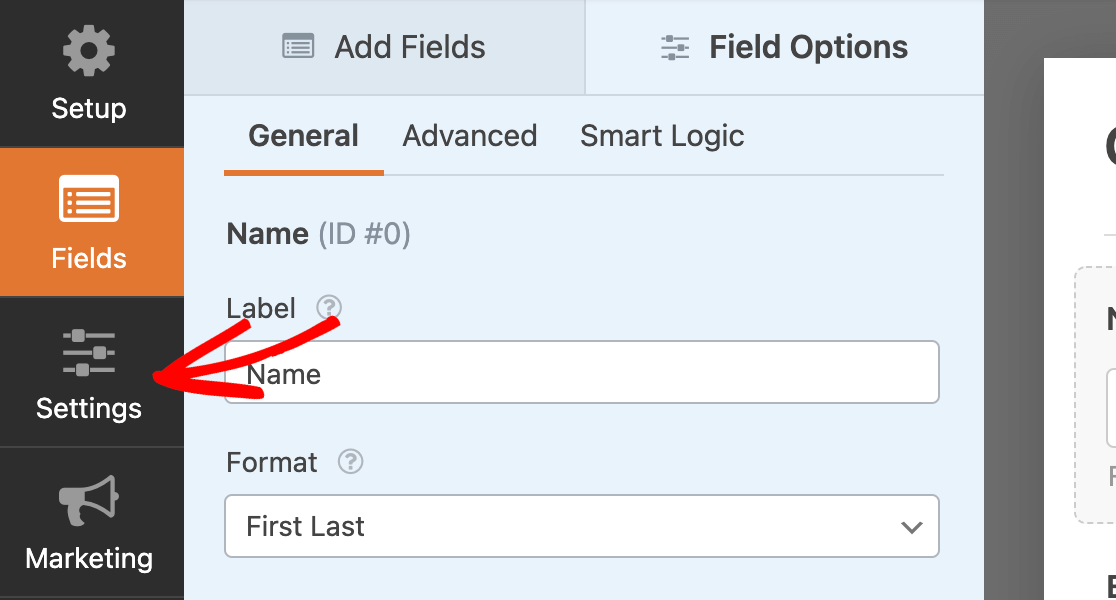Screen dimensions: 1116x600
Task: Switch to Add Fields tab
Action: point(385,47)
